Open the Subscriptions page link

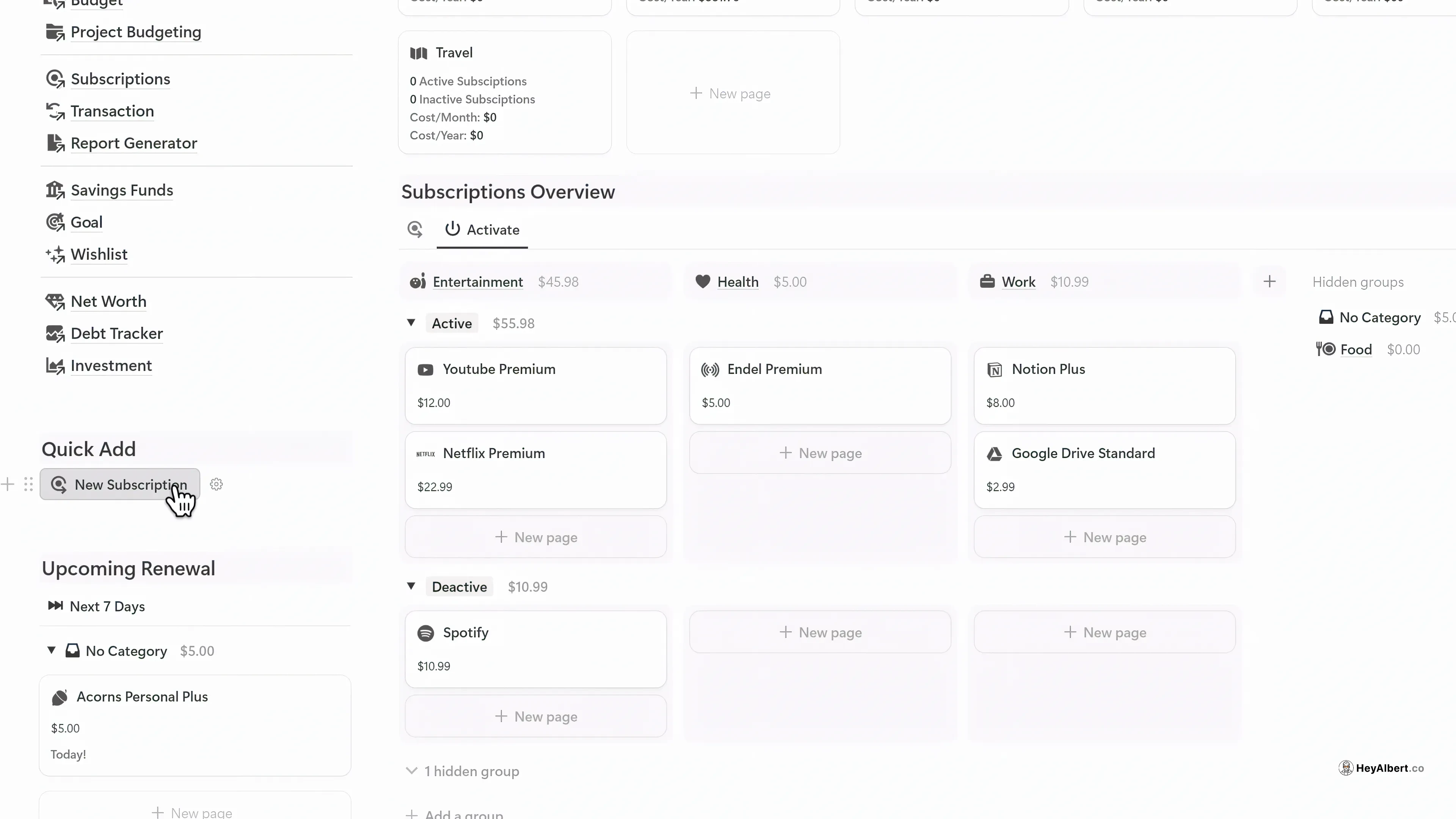point(121,79)
